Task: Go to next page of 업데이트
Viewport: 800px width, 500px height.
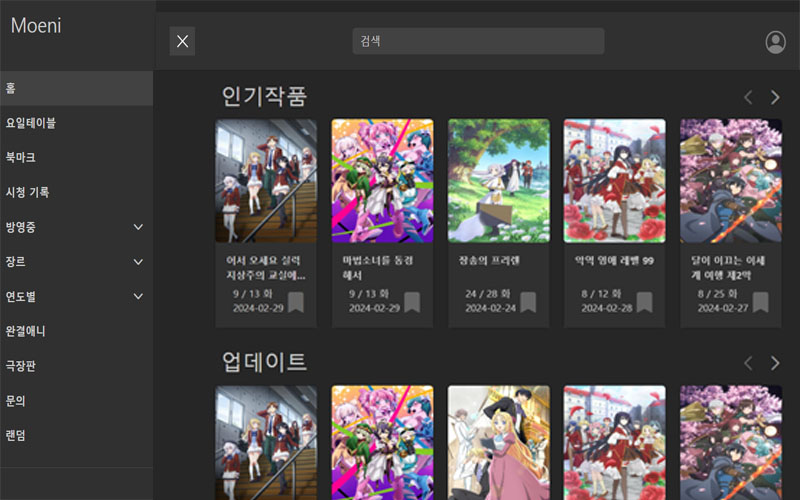Action: tap(775, 363)
